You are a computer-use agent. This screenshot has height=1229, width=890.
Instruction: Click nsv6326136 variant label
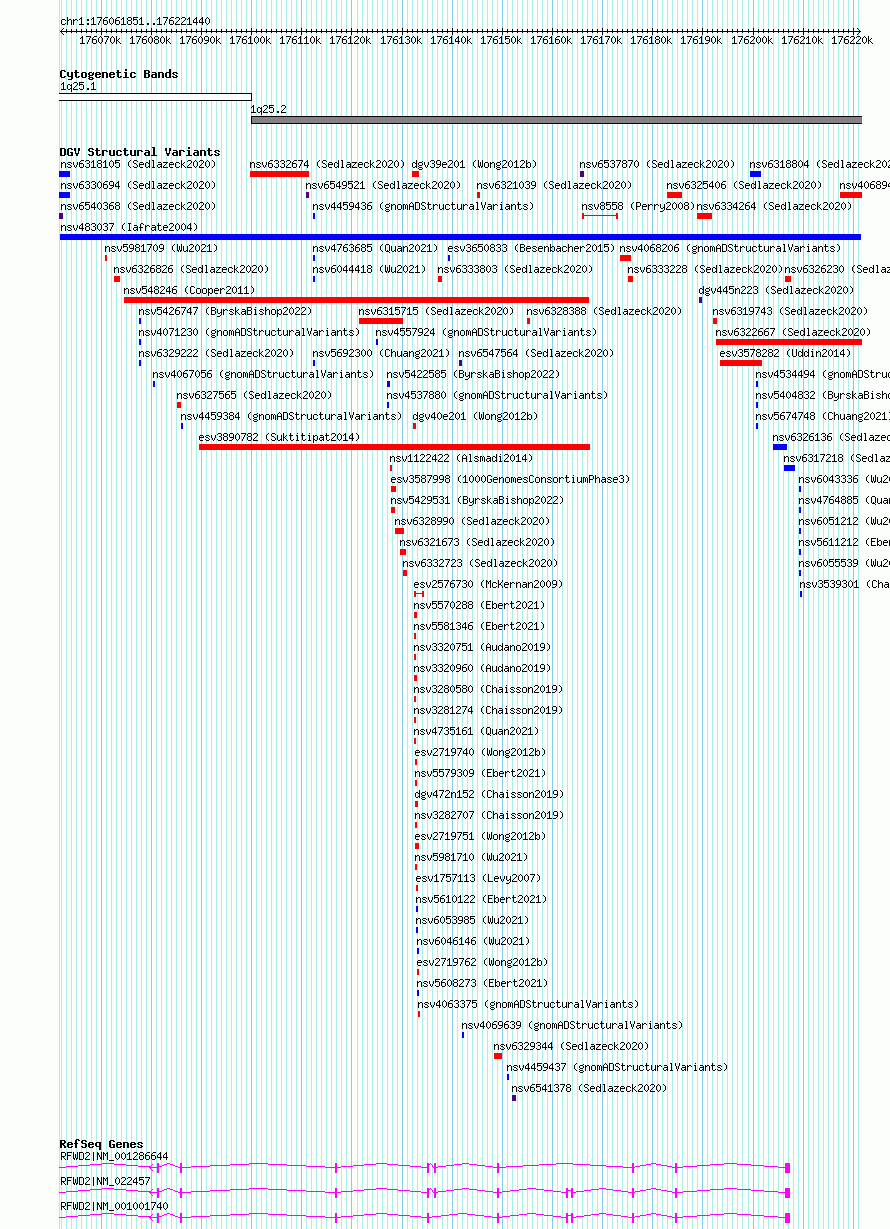click(831, 437)
